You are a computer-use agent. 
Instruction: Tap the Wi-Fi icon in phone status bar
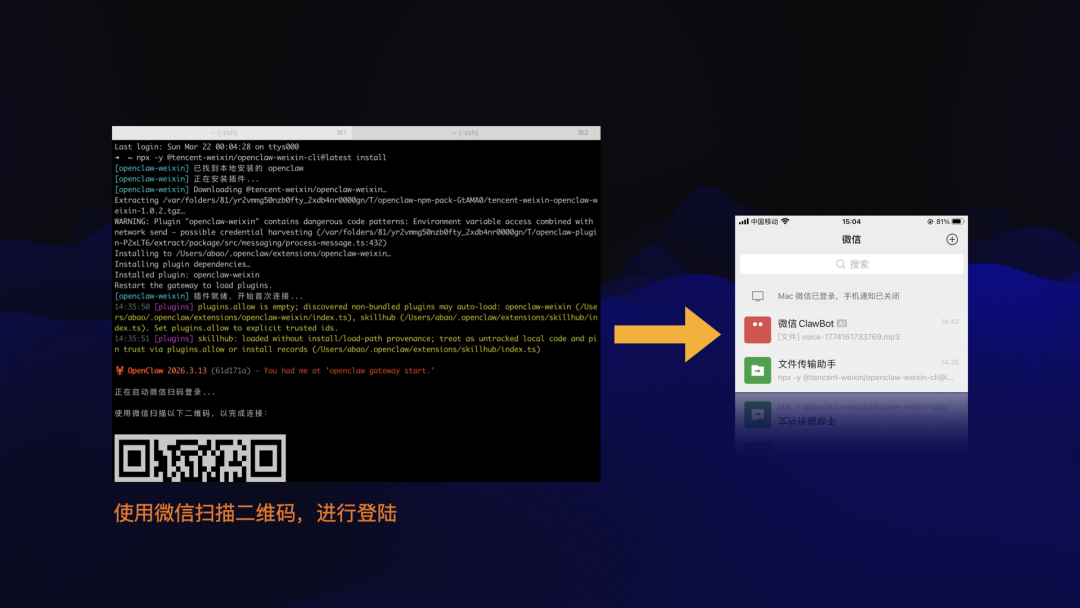786,221
